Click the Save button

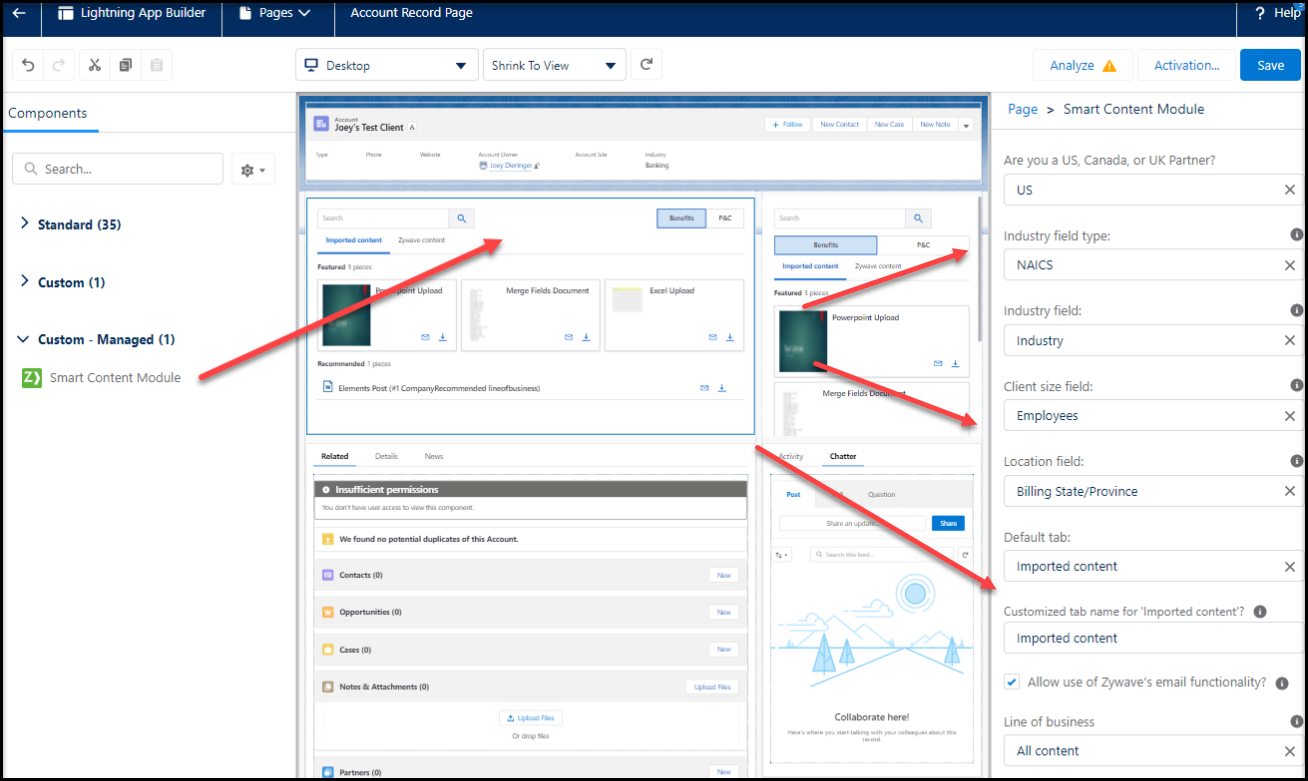pyautogui.click(x=1270, y=64)
